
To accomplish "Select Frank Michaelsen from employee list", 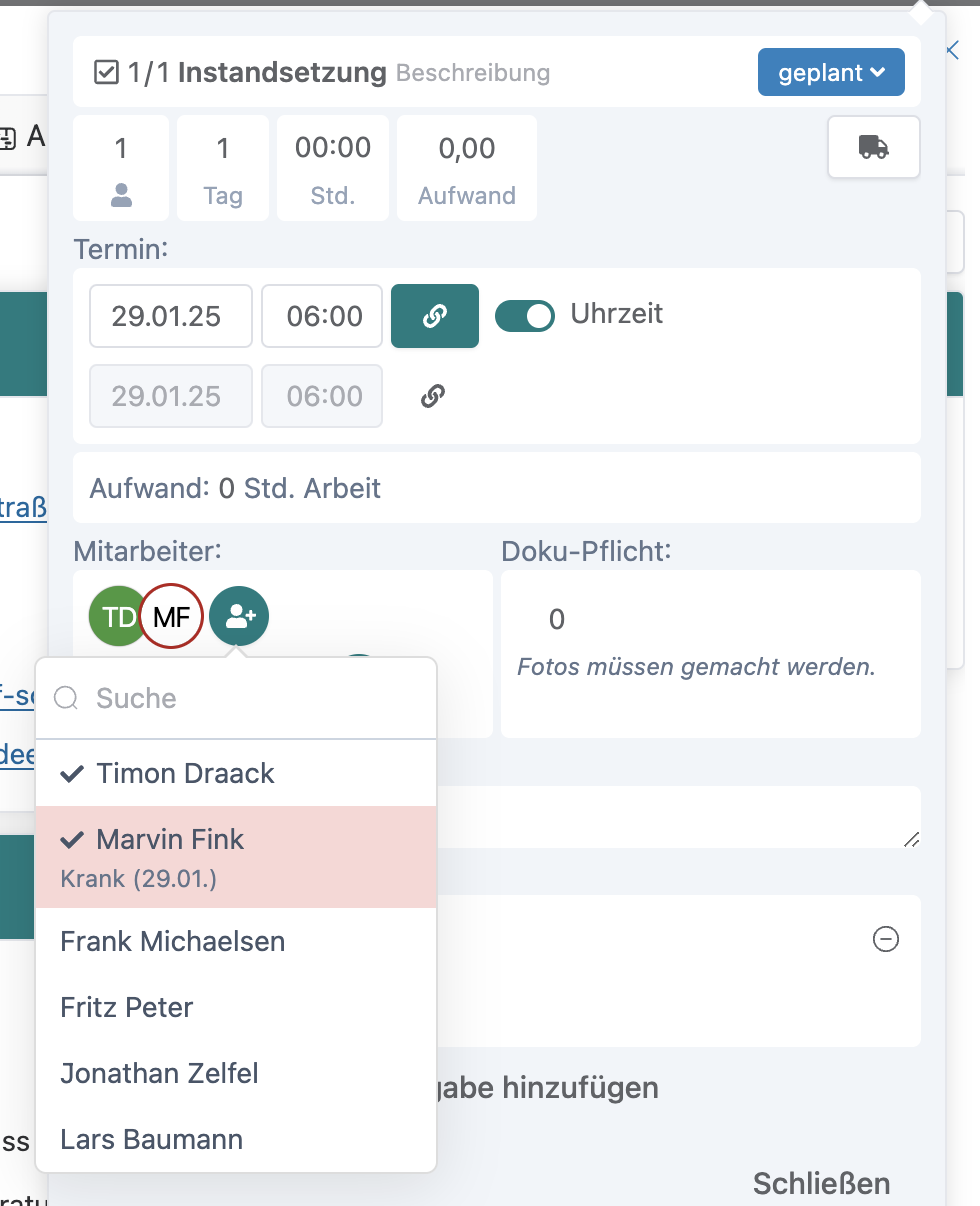I will 172,941.
